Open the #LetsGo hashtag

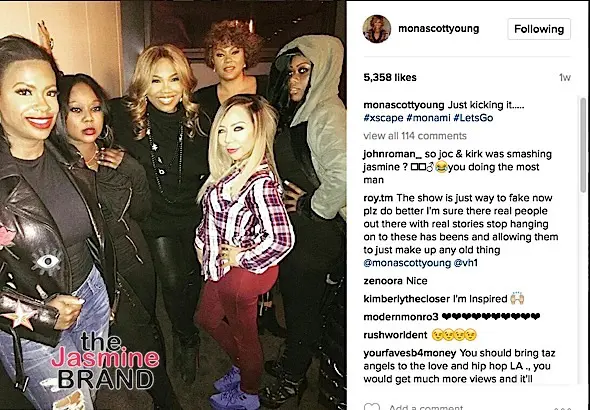tap(473, 118)
